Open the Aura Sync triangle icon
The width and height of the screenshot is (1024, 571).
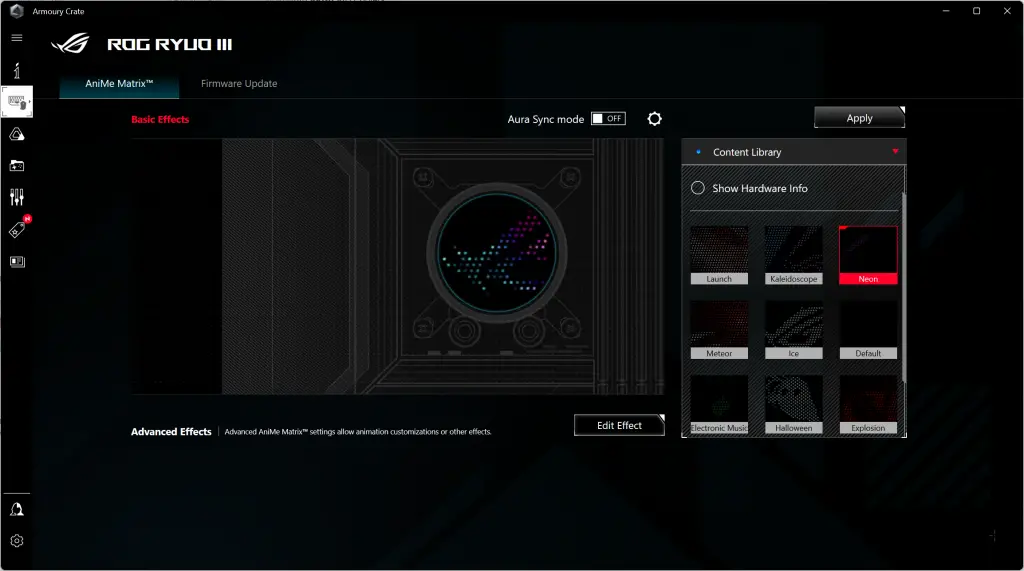point(17,135)
